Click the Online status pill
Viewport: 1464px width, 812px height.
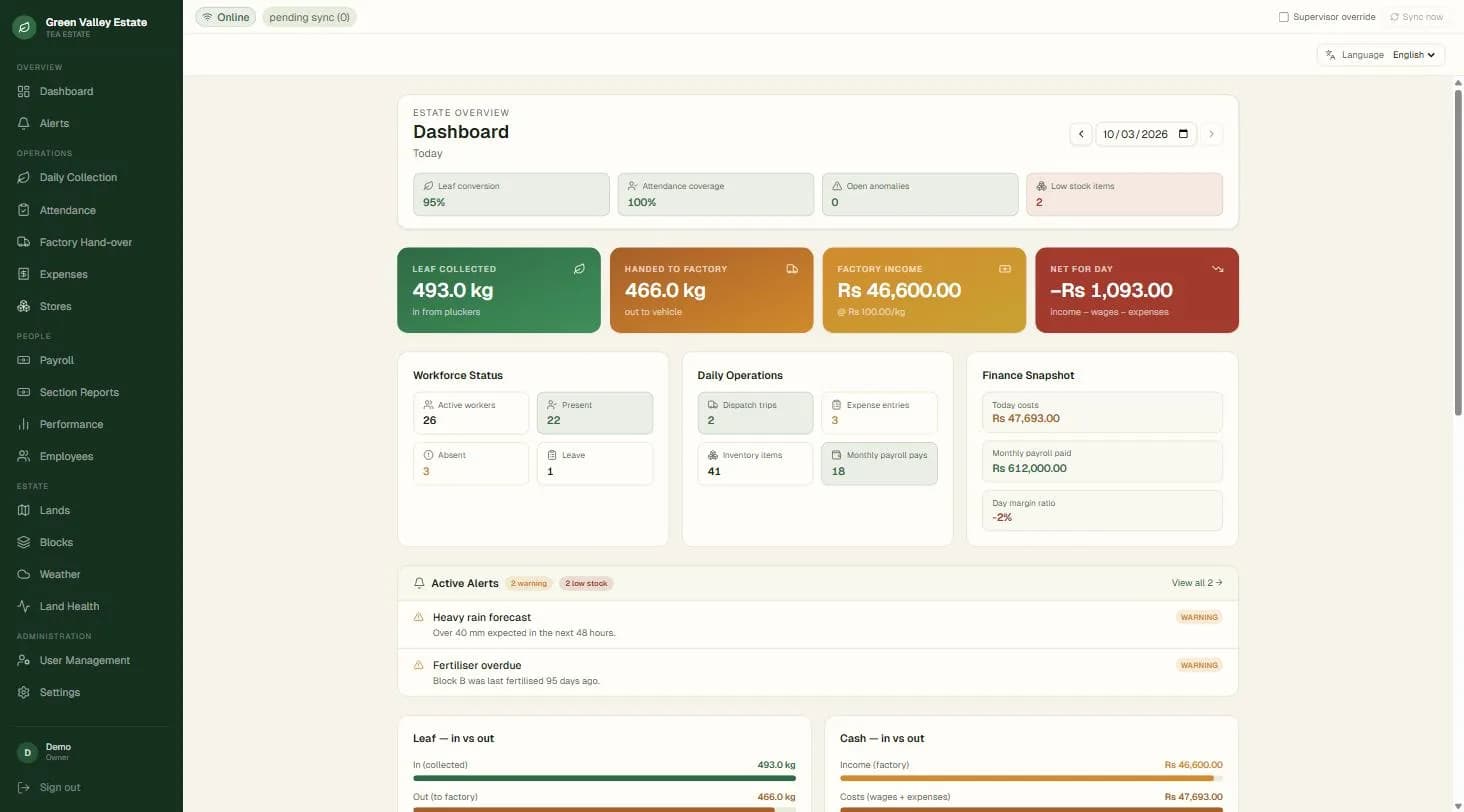(x=225, y=17)
